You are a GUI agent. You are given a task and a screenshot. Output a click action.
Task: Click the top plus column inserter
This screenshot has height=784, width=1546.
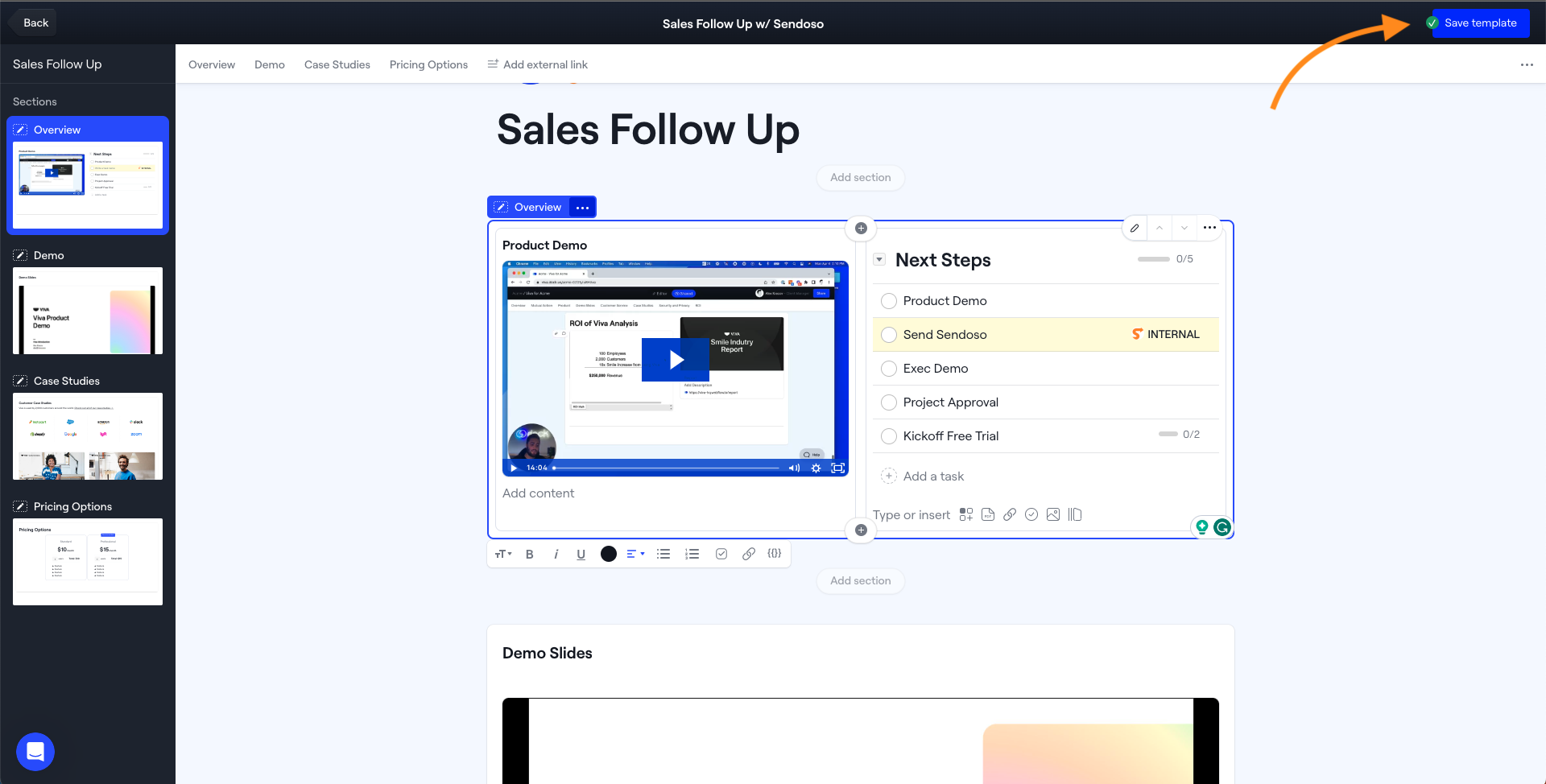[x=861, y=229]
